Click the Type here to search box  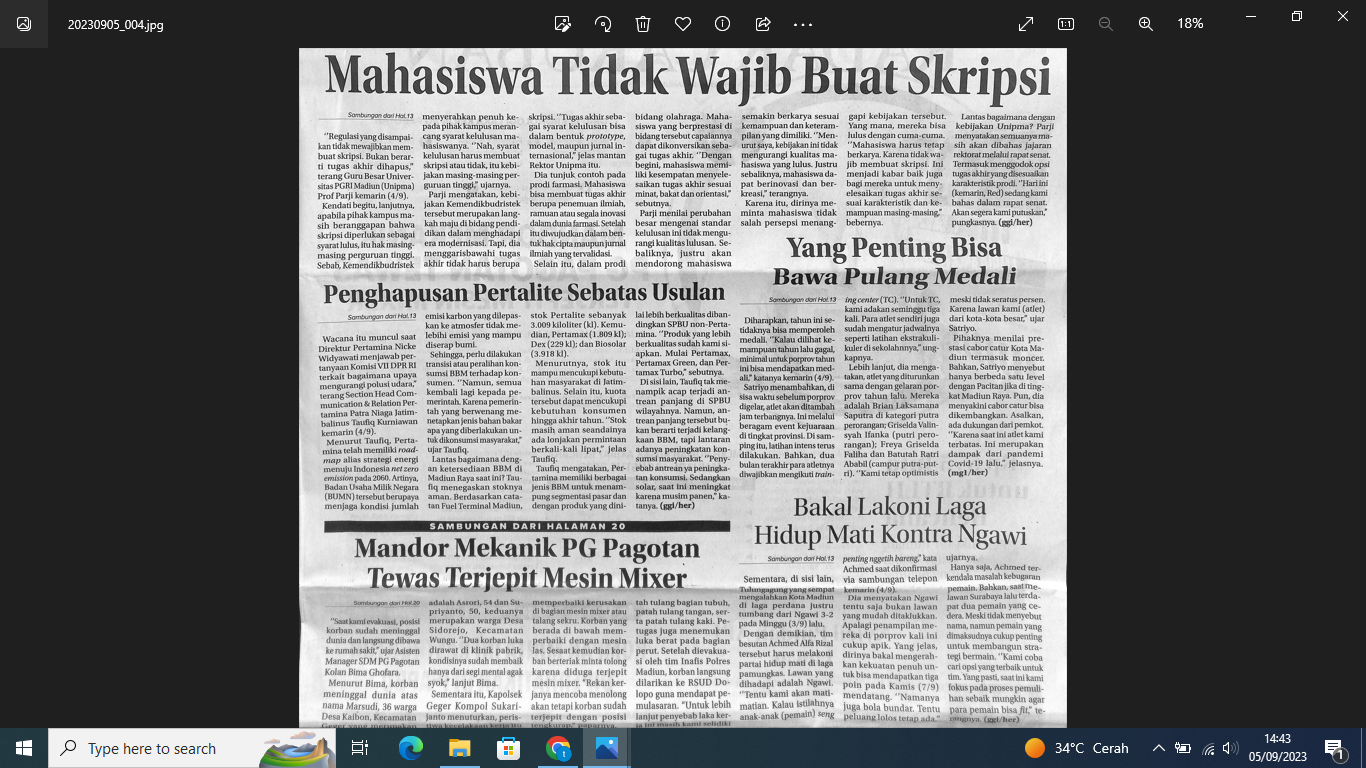pyautogui.click(x=150, y=748)
